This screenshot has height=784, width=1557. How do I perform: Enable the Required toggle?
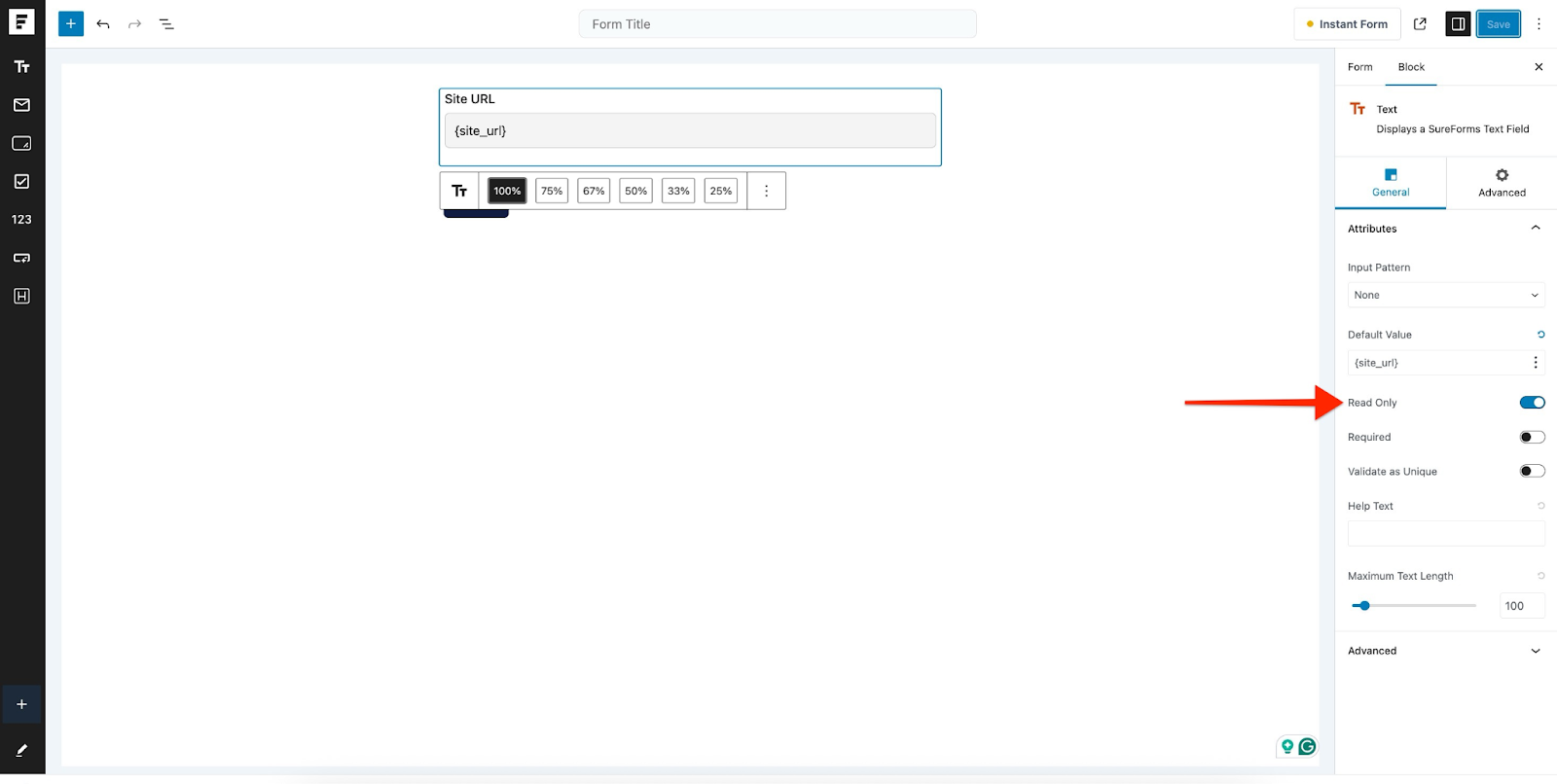pos(1532,438)
